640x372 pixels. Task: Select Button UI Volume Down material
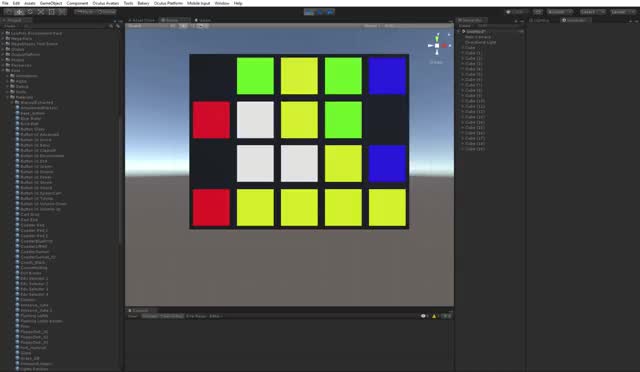[x=43, y=204]
